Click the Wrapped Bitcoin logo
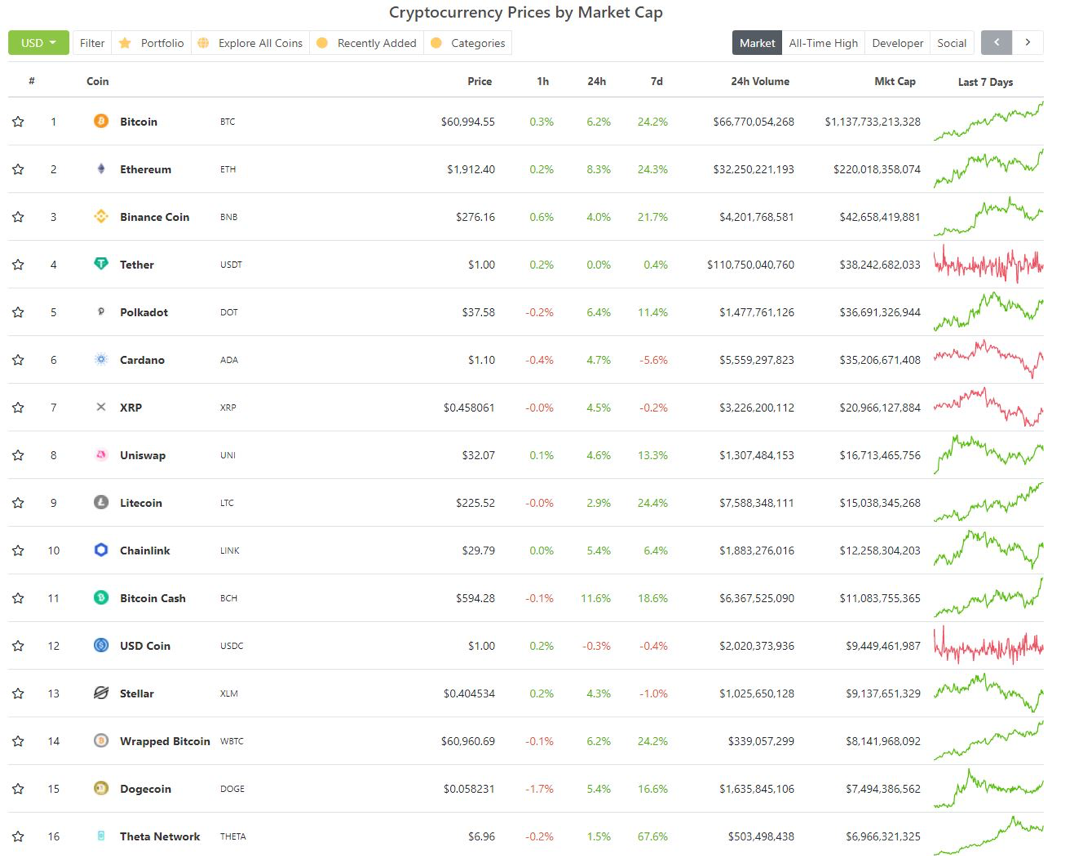1077x856 pixels. pos(101,741)
